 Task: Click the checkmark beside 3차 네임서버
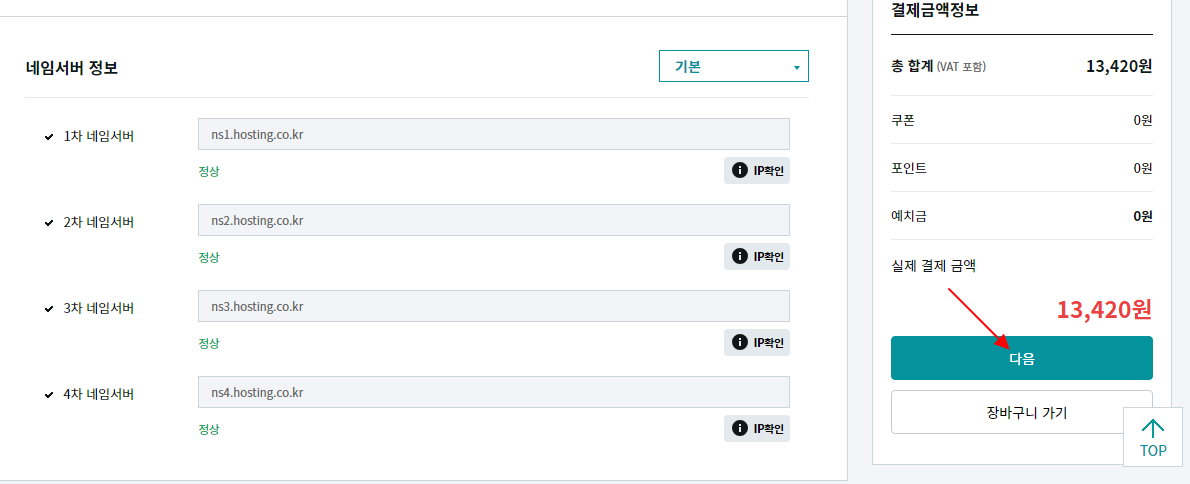click(49, 309)
